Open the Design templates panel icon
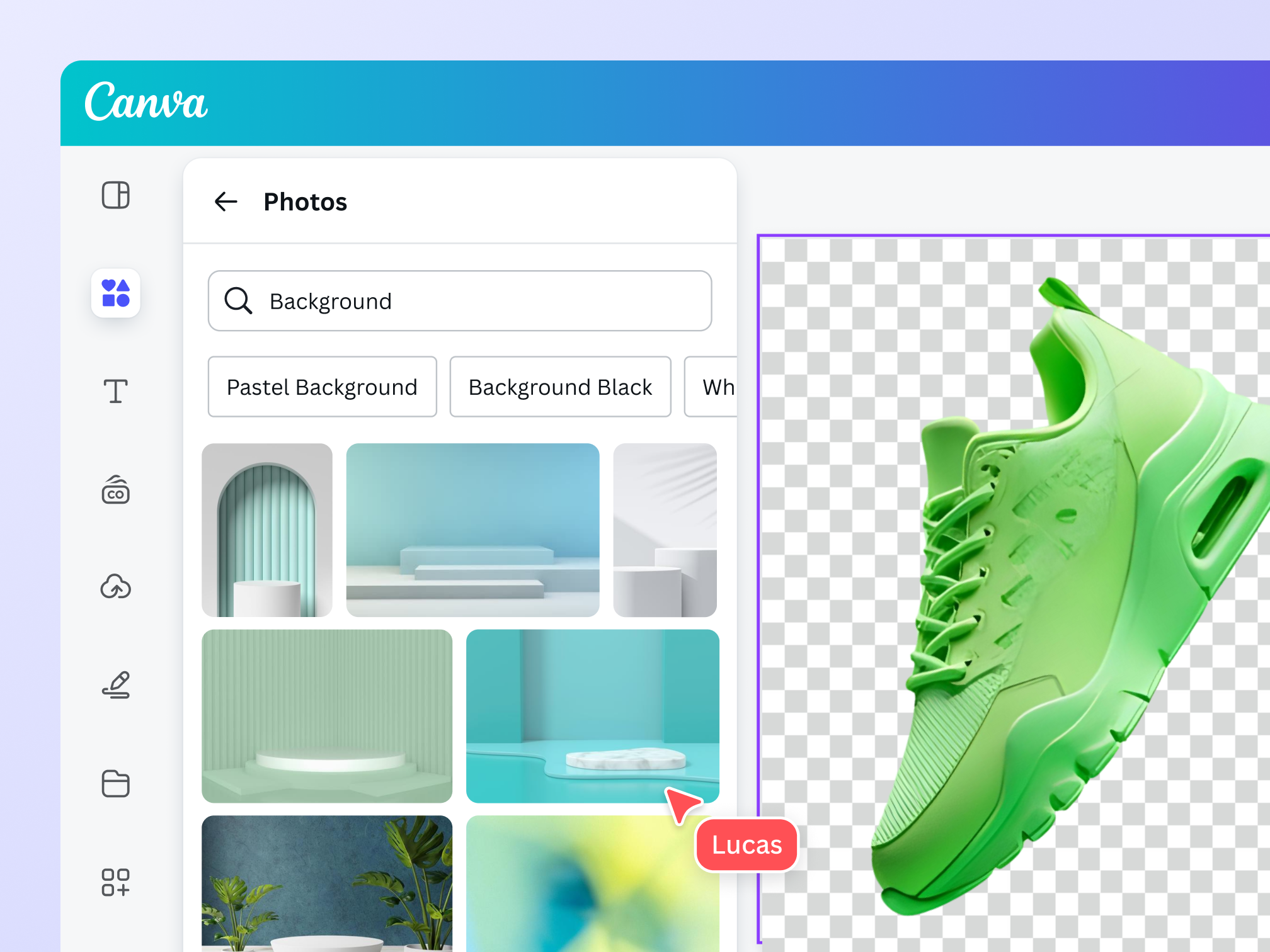1270x952 pixels. click(115, 195)
